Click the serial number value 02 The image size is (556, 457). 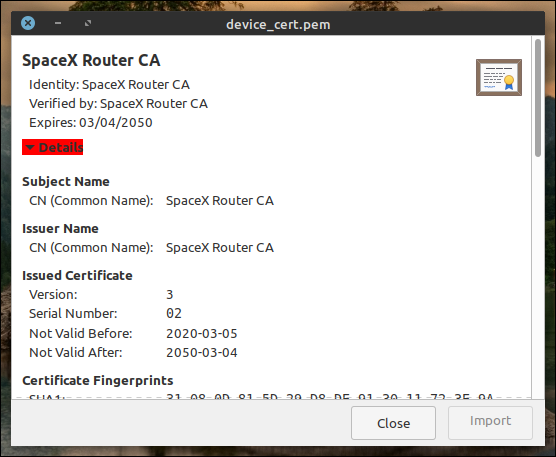[174, 313]
